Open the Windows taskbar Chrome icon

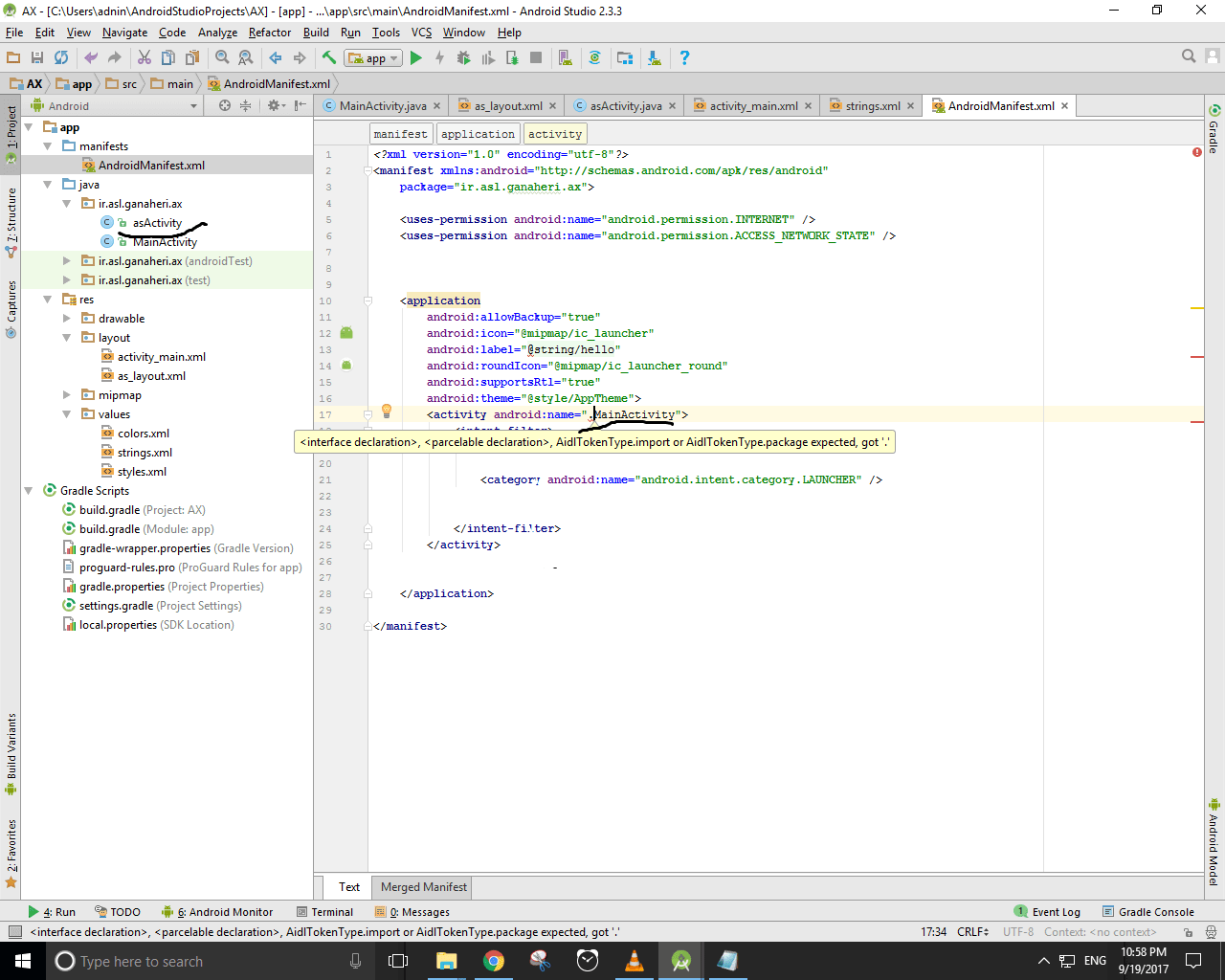click(494, 961)
